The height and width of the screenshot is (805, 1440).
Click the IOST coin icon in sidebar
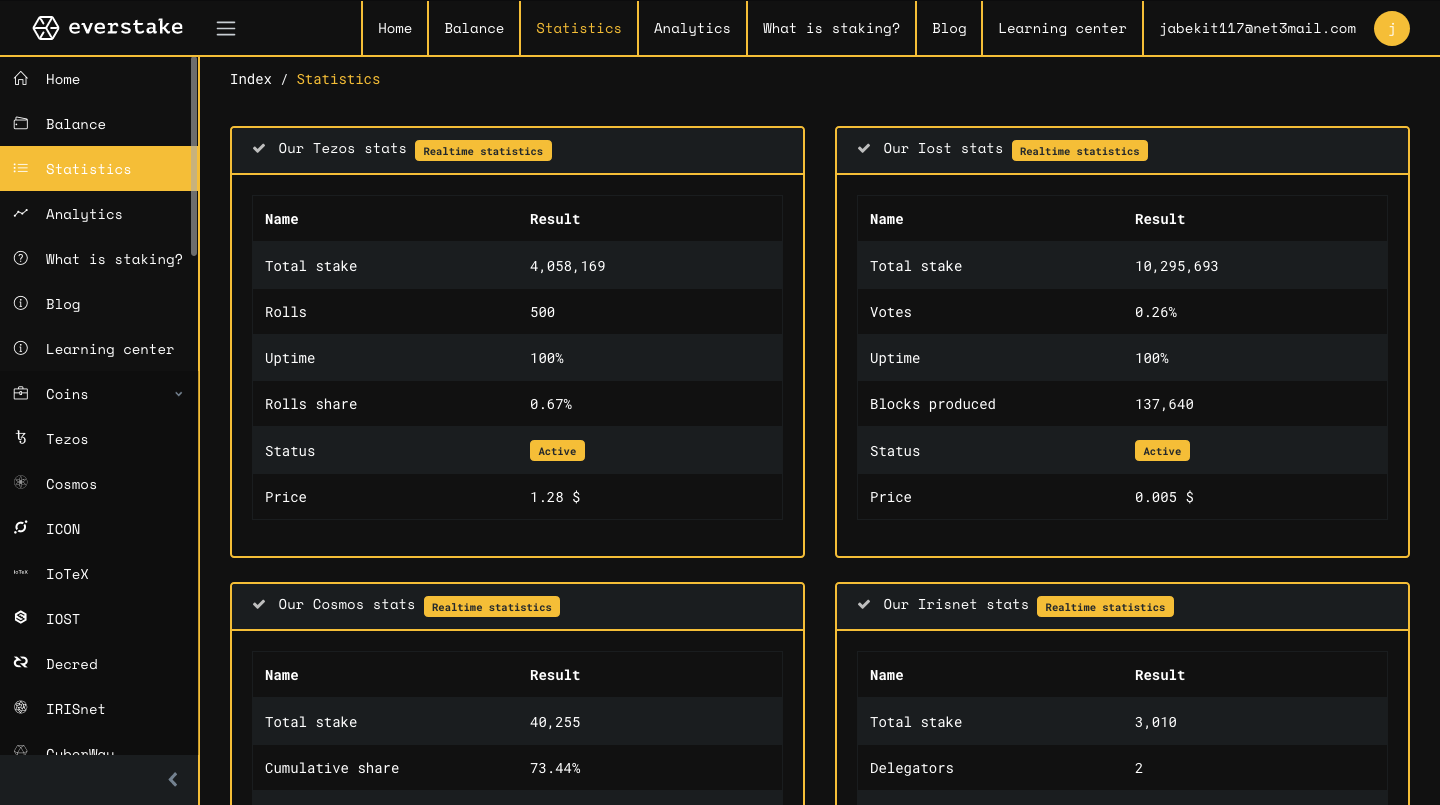pos(21,618)
